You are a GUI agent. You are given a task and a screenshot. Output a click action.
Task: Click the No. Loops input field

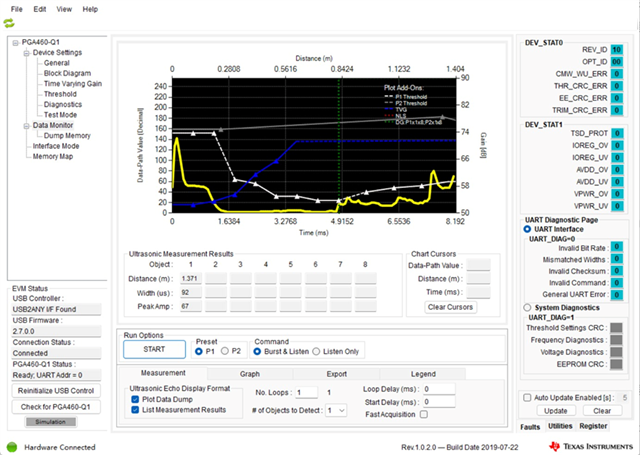click(306, 393)
